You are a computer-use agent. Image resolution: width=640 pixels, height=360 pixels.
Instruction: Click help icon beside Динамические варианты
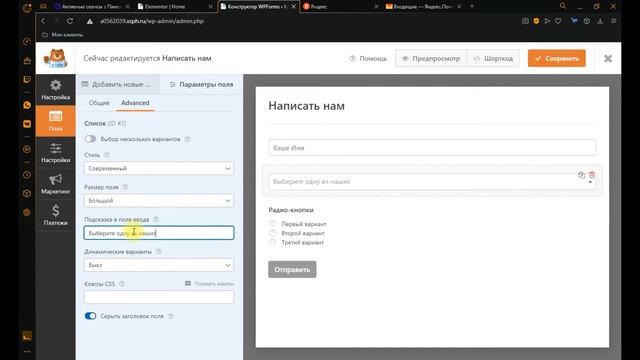159,251
